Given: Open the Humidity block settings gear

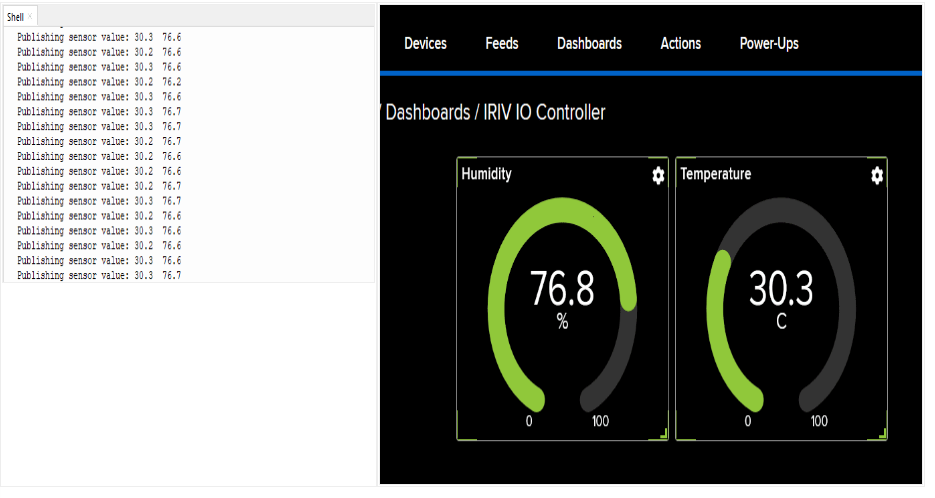Looking at the screenshot, I should coord(658,175).
